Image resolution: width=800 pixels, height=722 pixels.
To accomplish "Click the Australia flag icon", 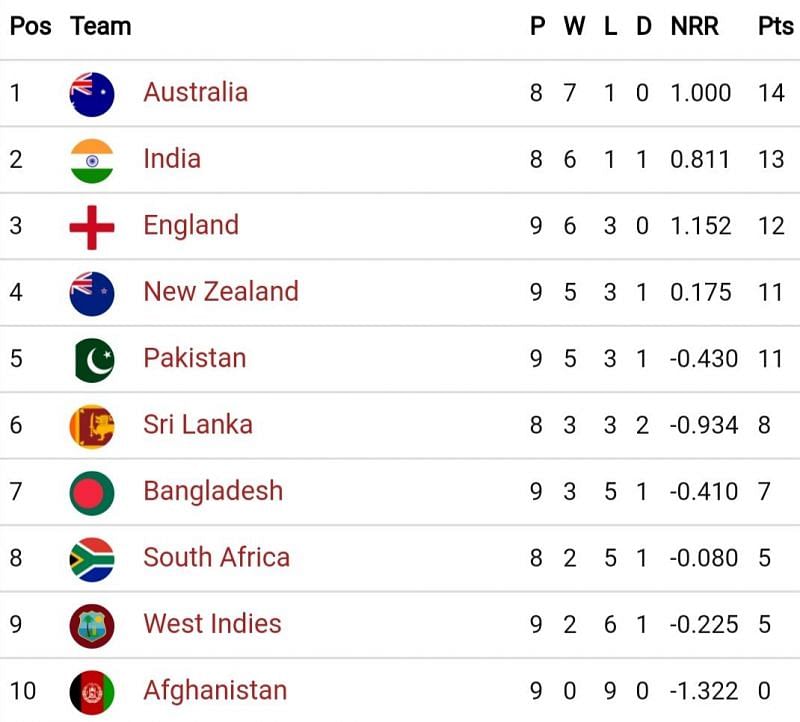I will [92, 94].
